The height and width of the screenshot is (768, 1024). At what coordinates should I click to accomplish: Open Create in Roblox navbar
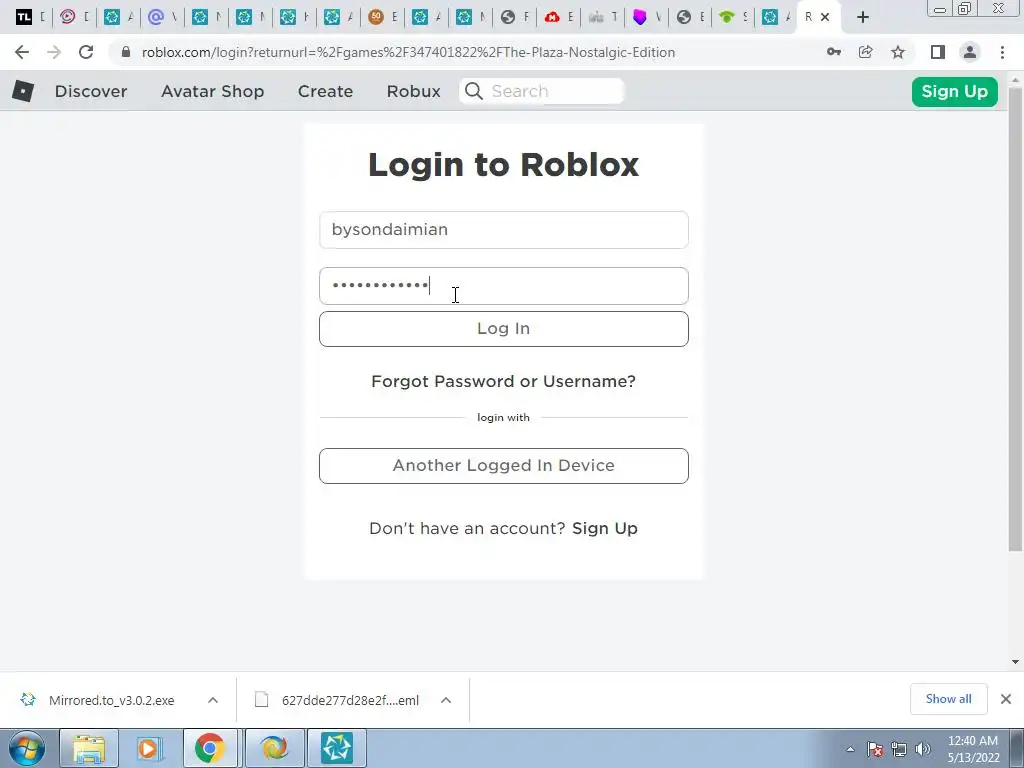click(325, 91)
